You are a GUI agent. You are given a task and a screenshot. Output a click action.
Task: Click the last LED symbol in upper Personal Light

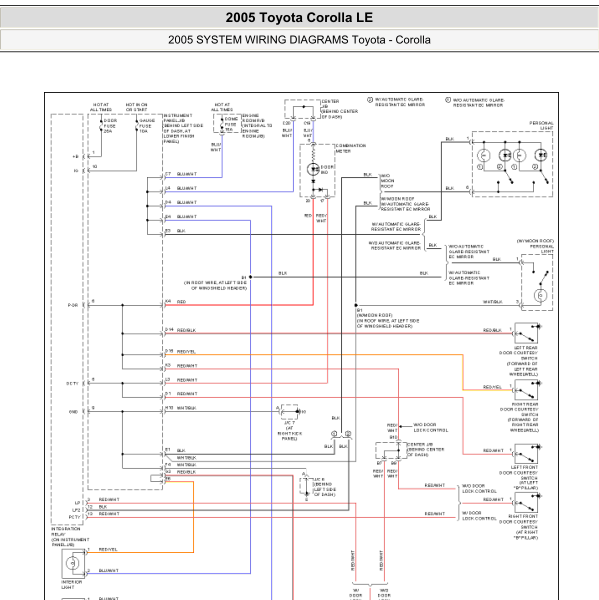[x=541, y=156]
